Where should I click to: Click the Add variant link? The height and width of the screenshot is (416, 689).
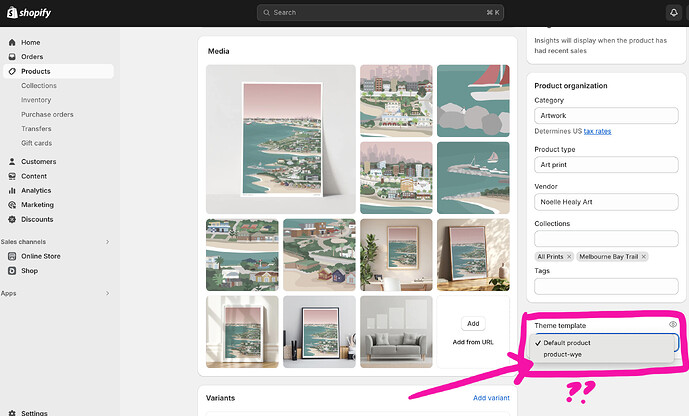click(x=491, y=398)
